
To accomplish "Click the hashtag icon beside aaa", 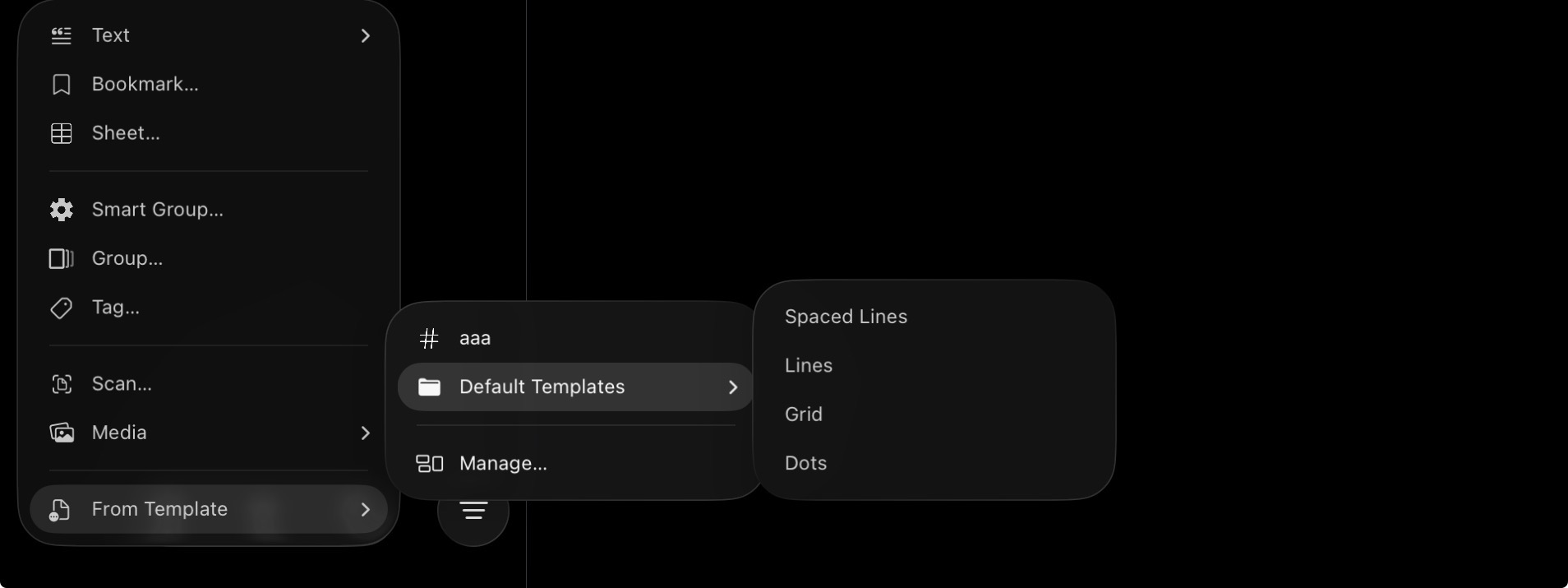I will click(429, 338).
